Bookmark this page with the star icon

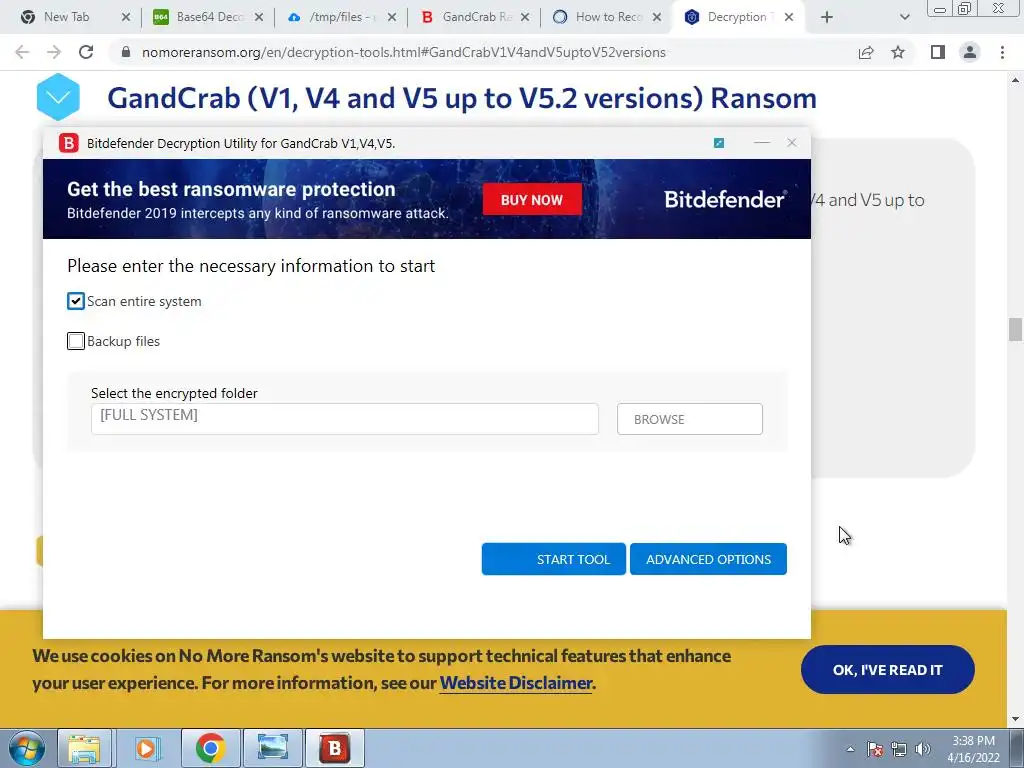898,52
